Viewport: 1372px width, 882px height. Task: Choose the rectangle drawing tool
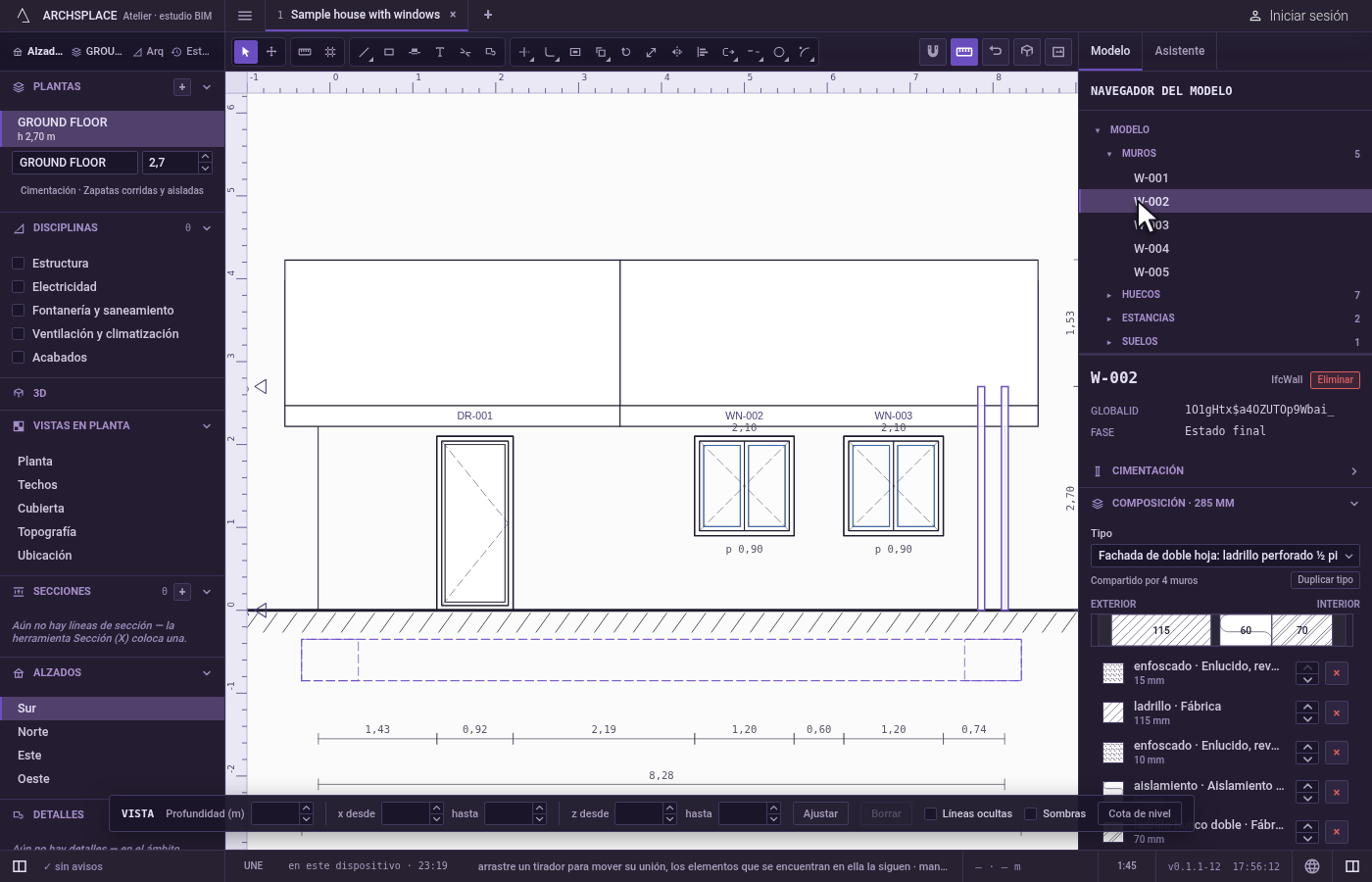[x=389, y=52]
